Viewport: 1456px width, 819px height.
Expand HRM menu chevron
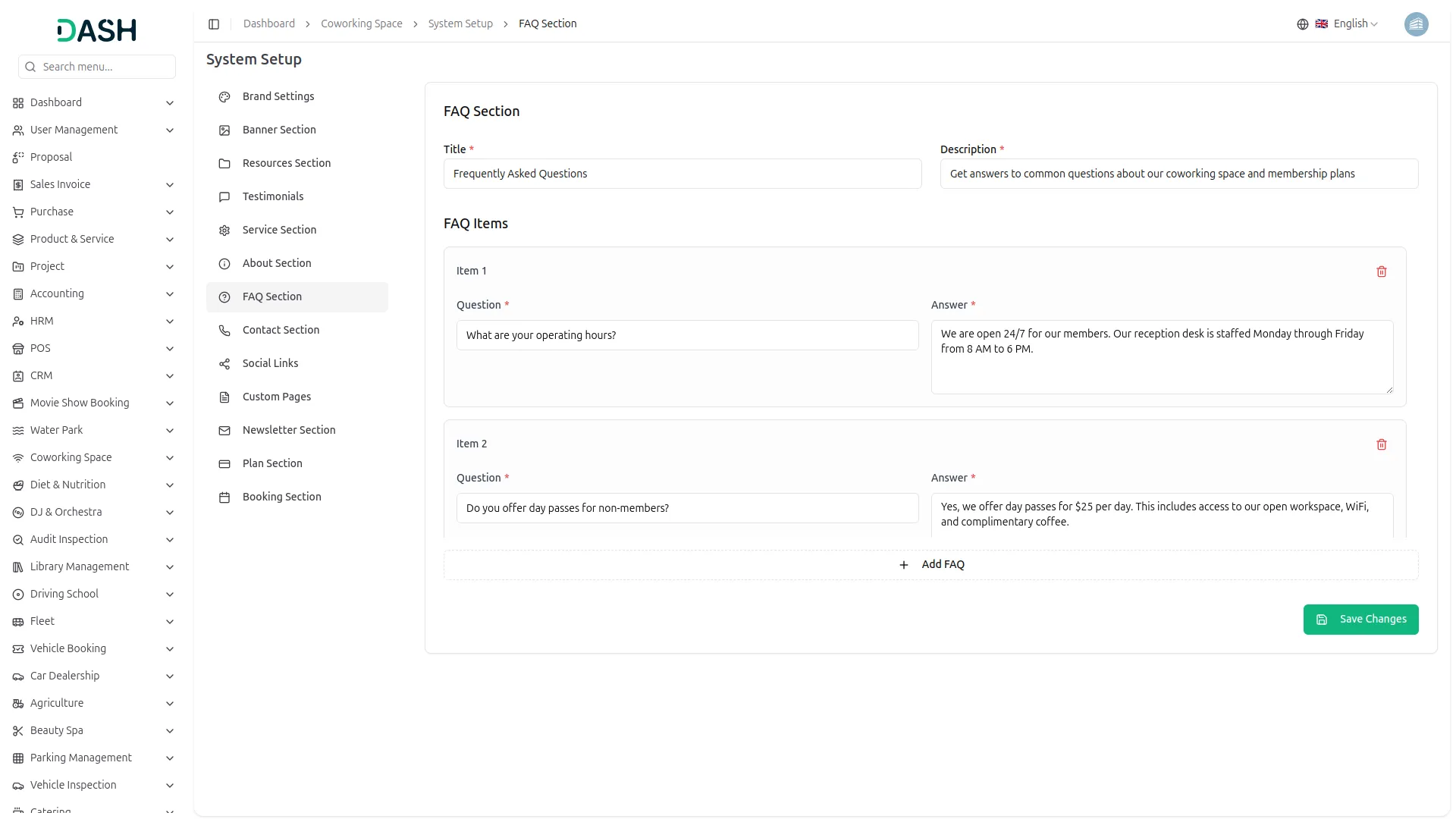click(x=170, y=322)
